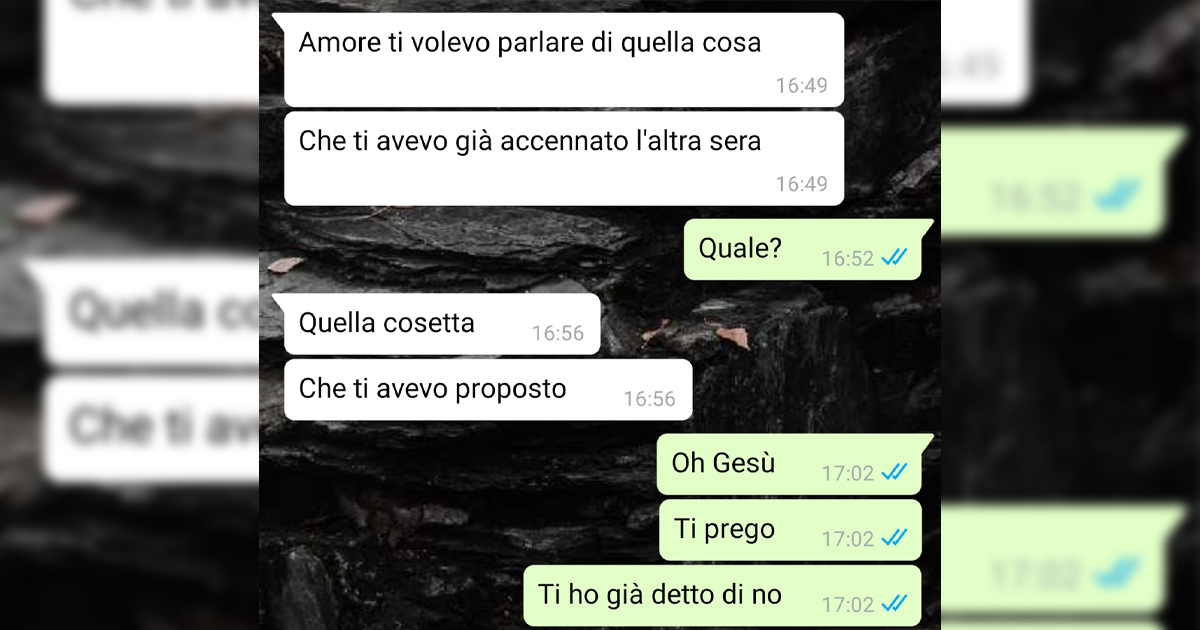Select the "Ti ho già detto di no" bubble
1200x630 pixels.
point(722,596)
